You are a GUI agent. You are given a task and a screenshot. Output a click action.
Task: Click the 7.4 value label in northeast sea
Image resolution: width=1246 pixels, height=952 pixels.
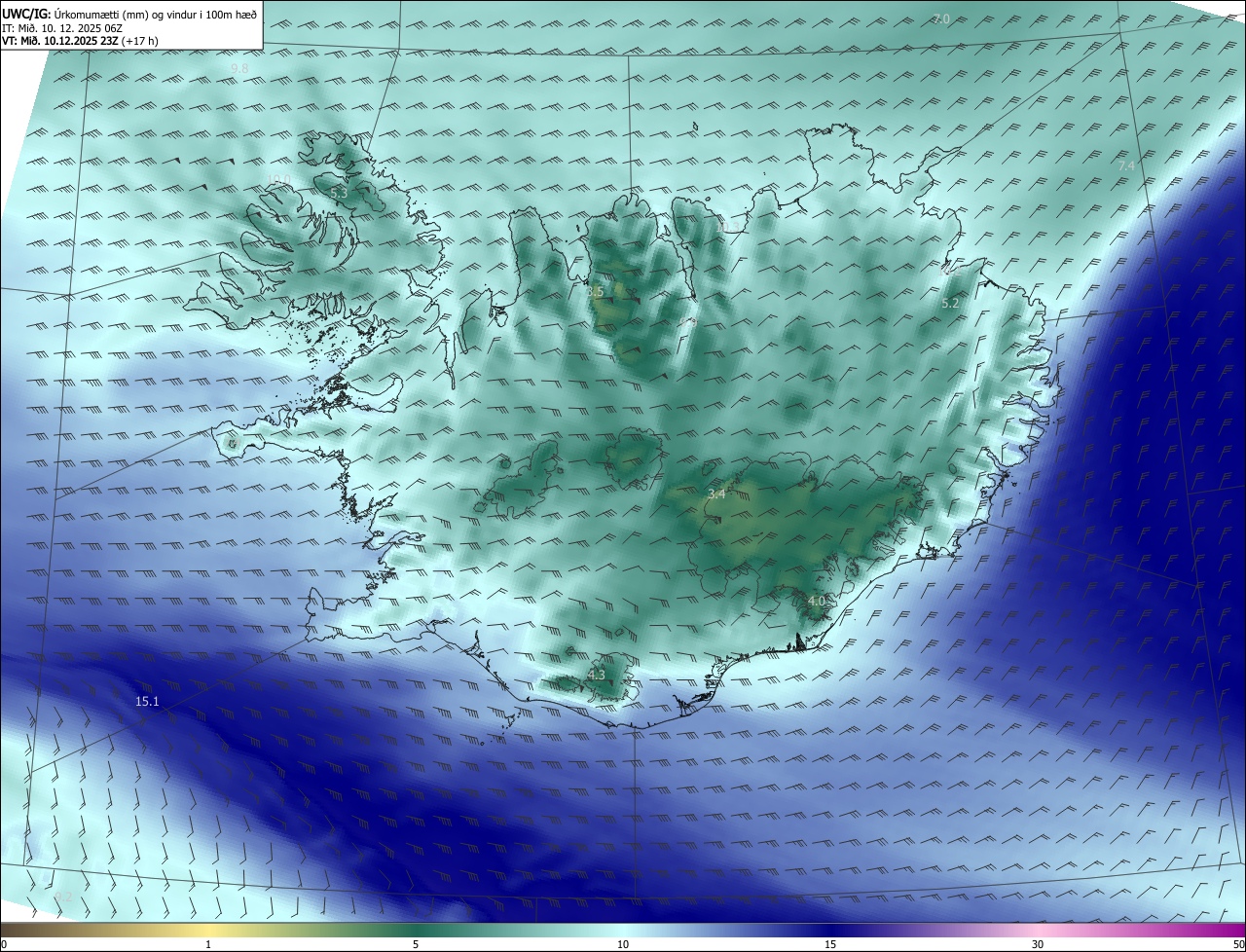click(x=1126, y=166)
